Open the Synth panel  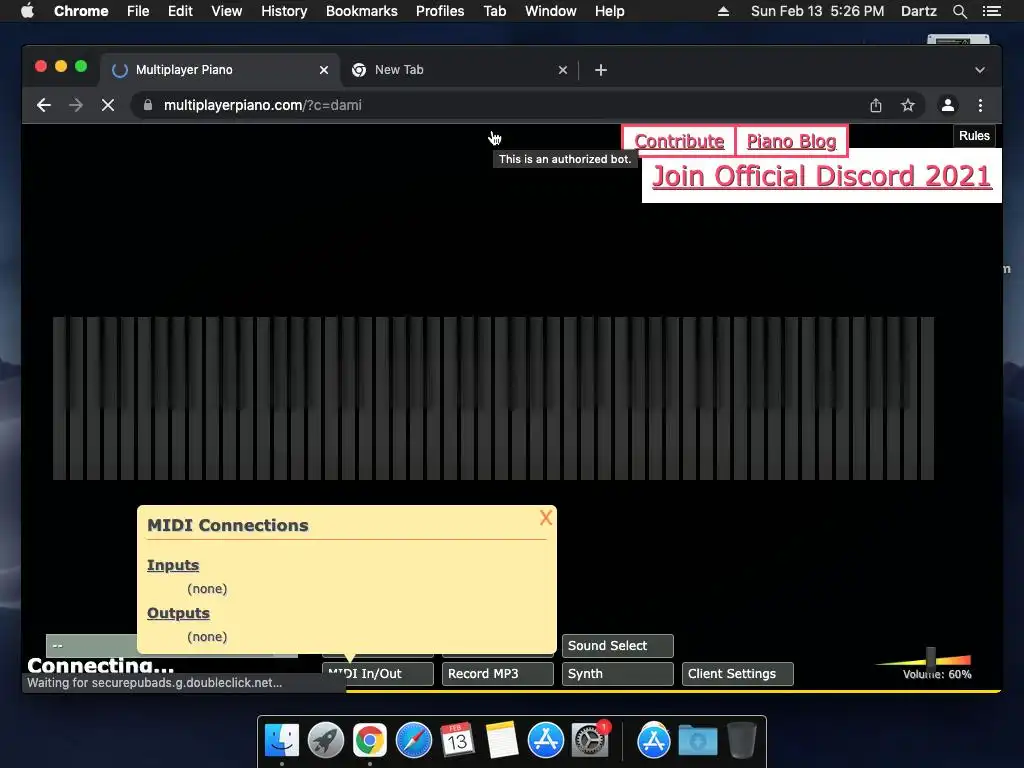point(617,674)
